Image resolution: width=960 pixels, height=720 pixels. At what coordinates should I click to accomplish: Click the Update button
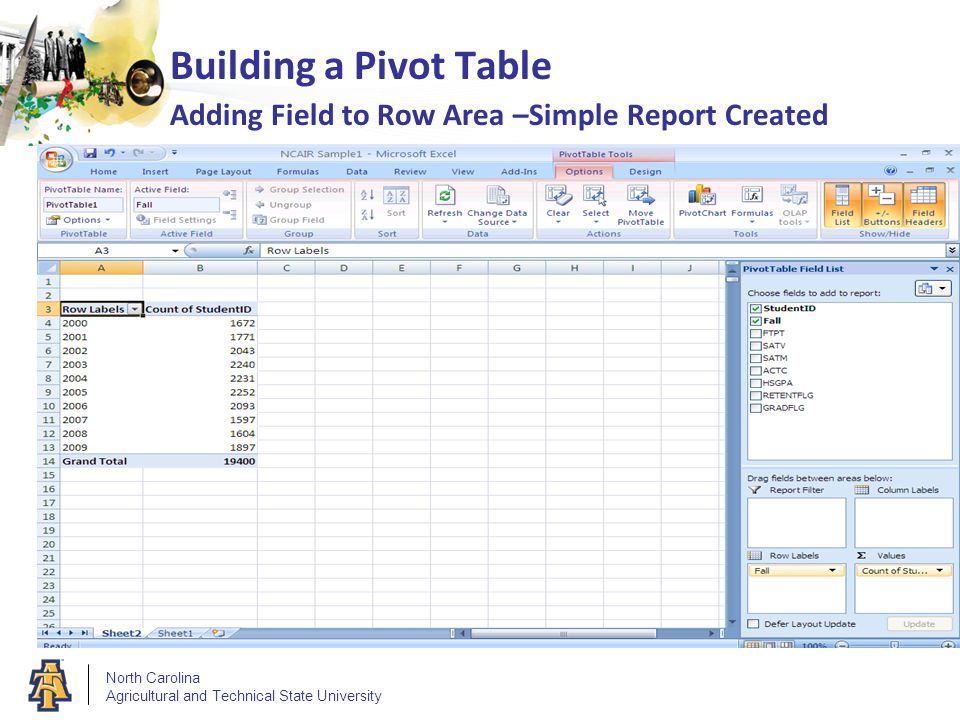point(919,624)
